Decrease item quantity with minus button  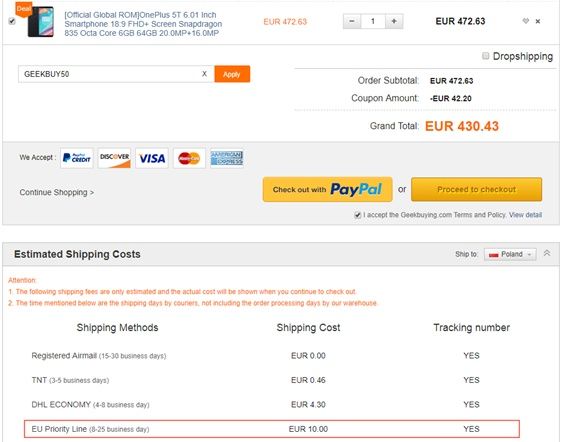[x=352, y=22]
